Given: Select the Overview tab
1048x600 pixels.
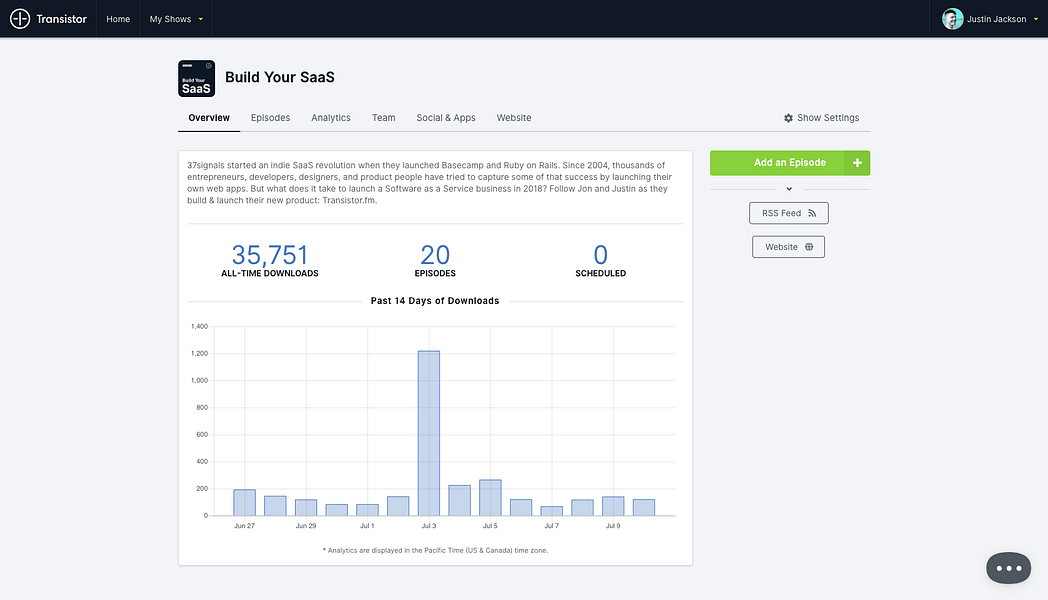Looking at the screenshot, I should [209, 118].
